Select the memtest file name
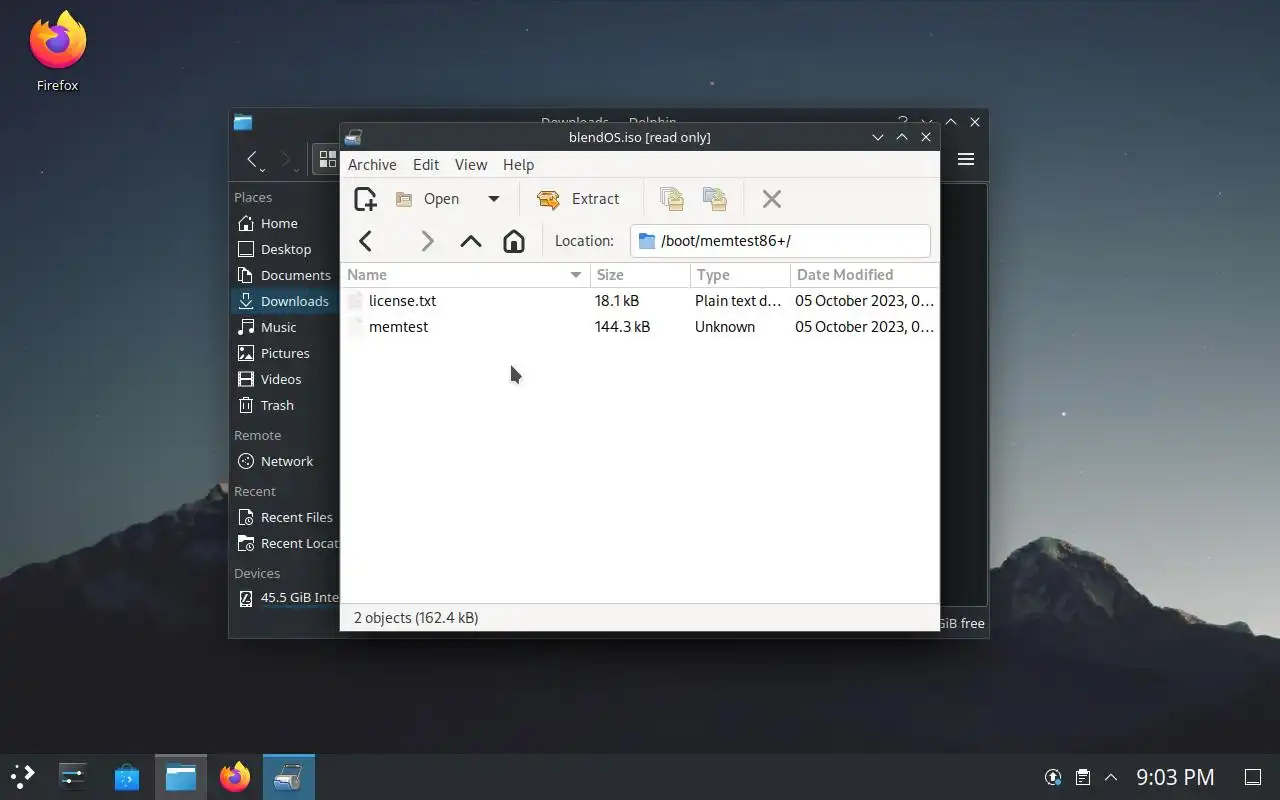Screen dimensions: 1280x800 (398, 327)
